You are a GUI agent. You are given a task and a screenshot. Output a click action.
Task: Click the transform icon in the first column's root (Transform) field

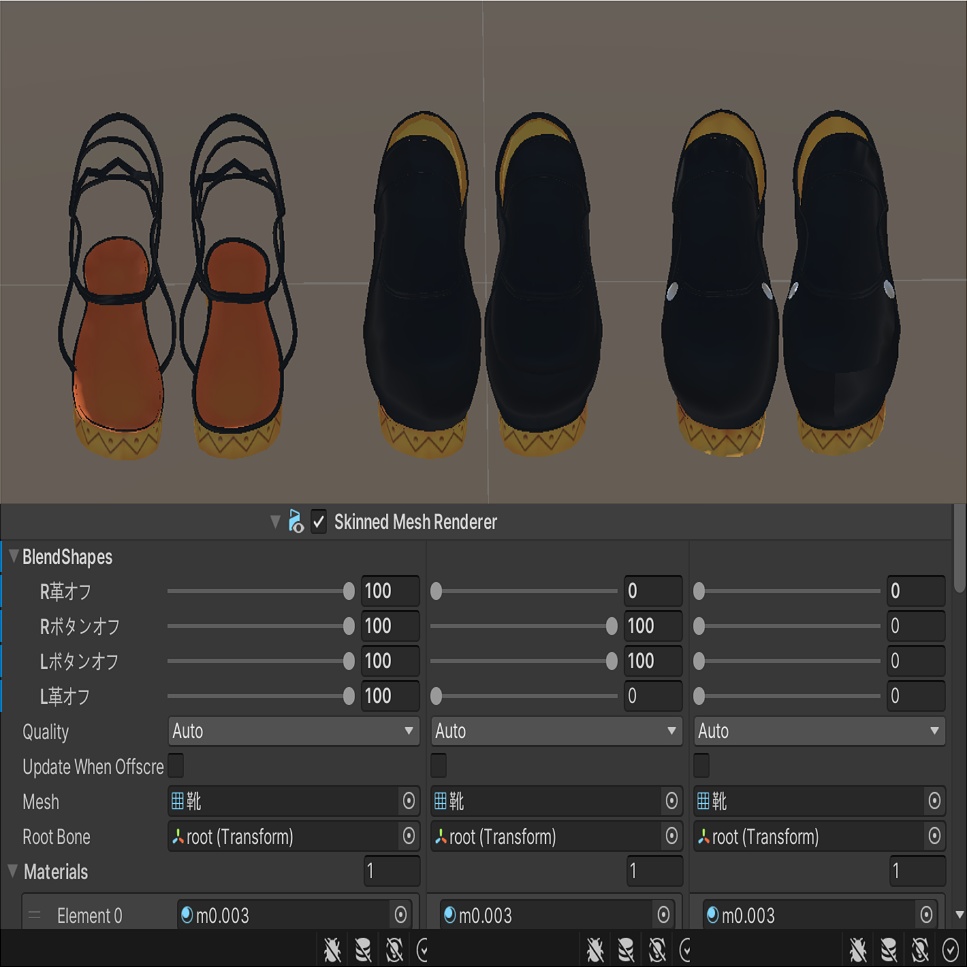click(x=178, y=836)
